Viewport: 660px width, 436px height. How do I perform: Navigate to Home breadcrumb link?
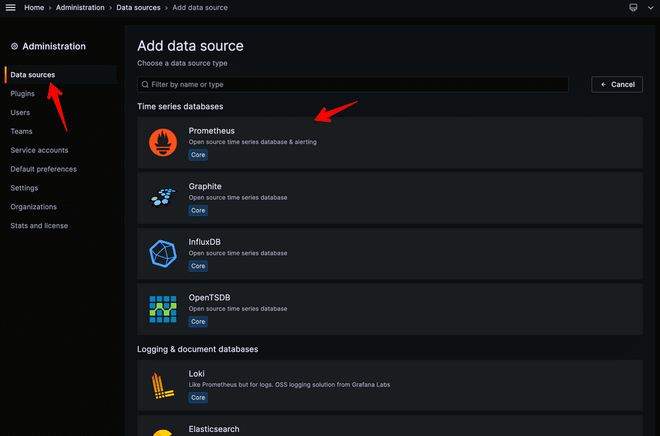click(x=33, y=8)
